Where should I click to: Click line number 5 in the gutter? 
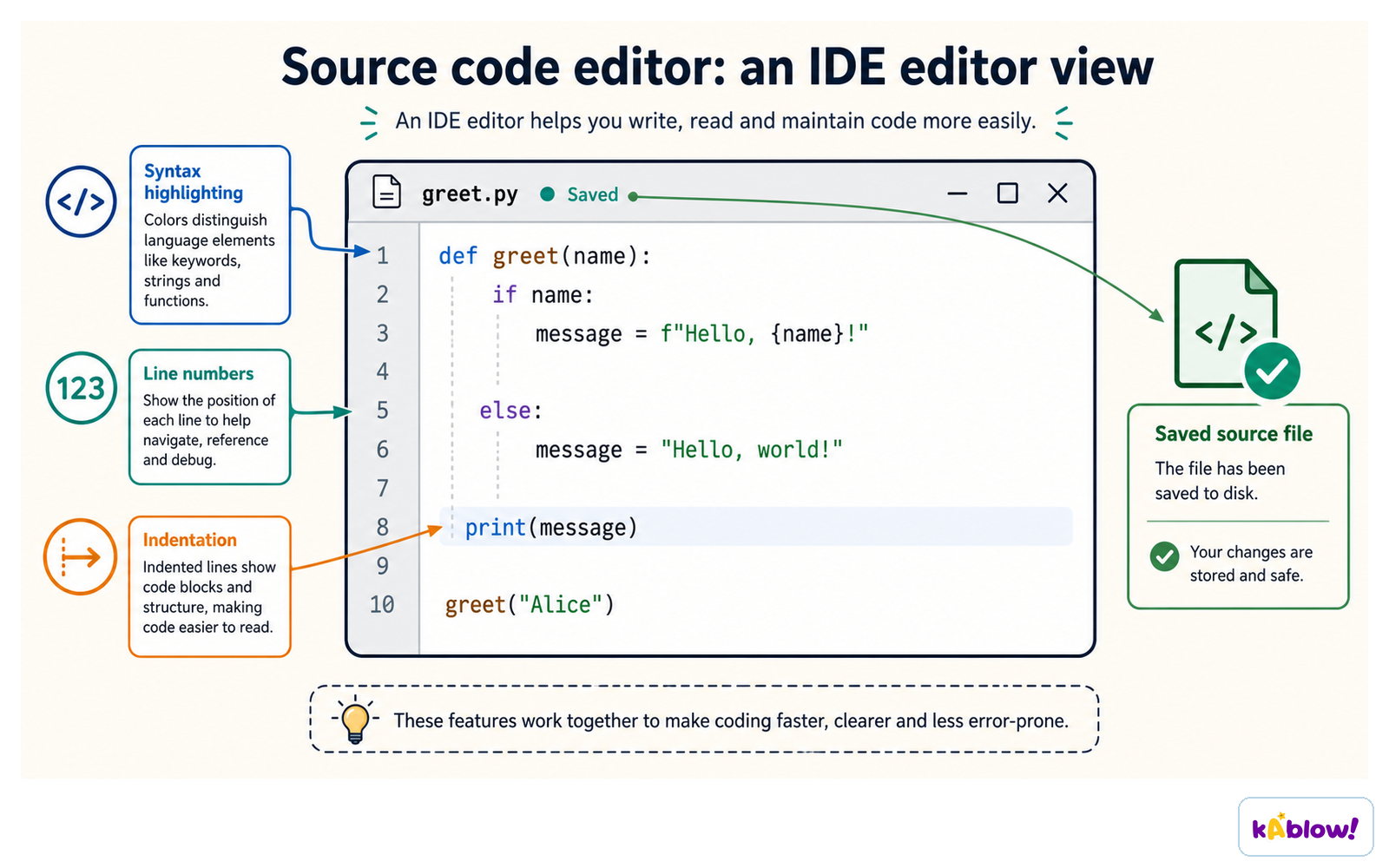(383, 411)
